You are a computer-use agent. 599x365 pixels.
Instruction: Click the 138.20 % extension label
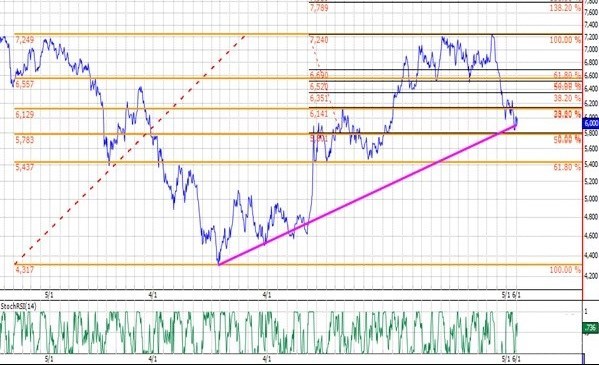(x=565, y=8)
